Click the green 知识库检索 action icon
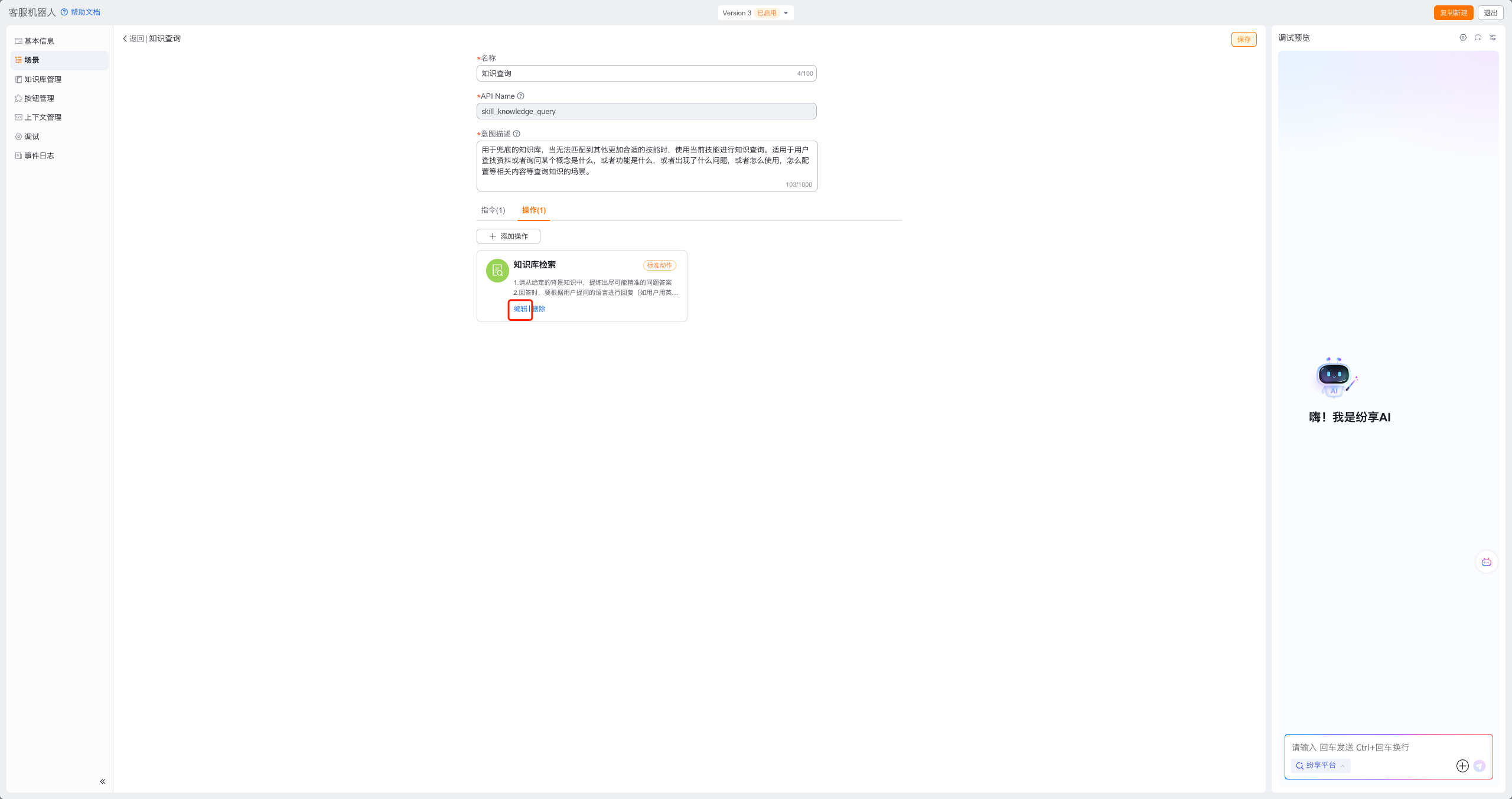Viewport: 1512px width, 799px height. click(497, 271)
